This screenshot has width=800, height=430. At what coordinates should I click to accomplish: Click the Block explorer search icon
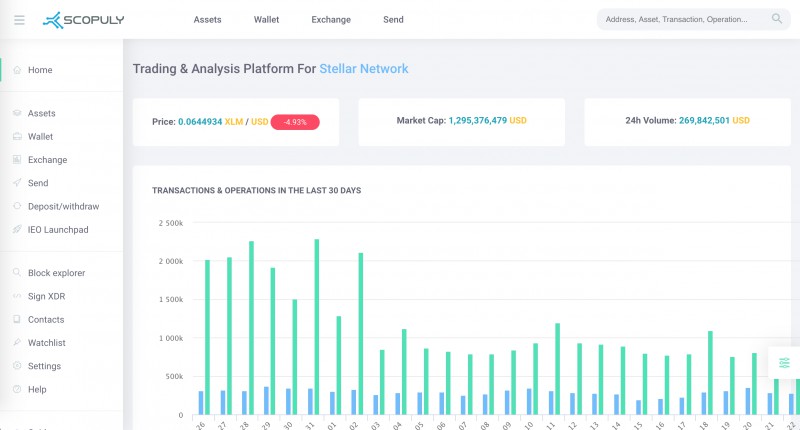coord(17,273)
